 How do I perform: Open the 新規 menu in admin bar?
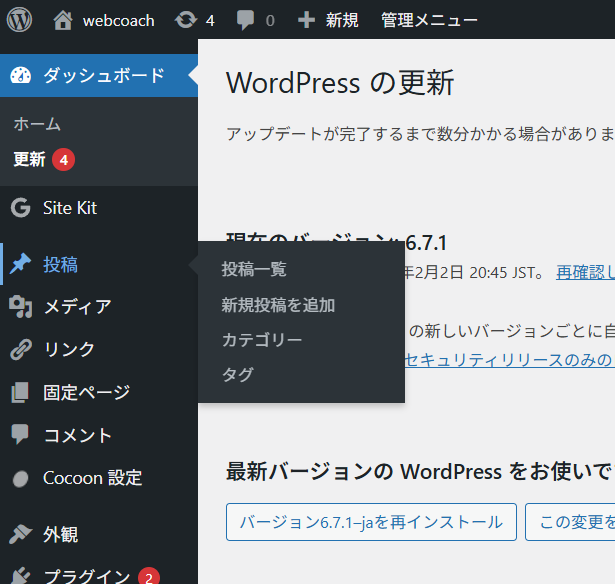[x=342, y=20]
